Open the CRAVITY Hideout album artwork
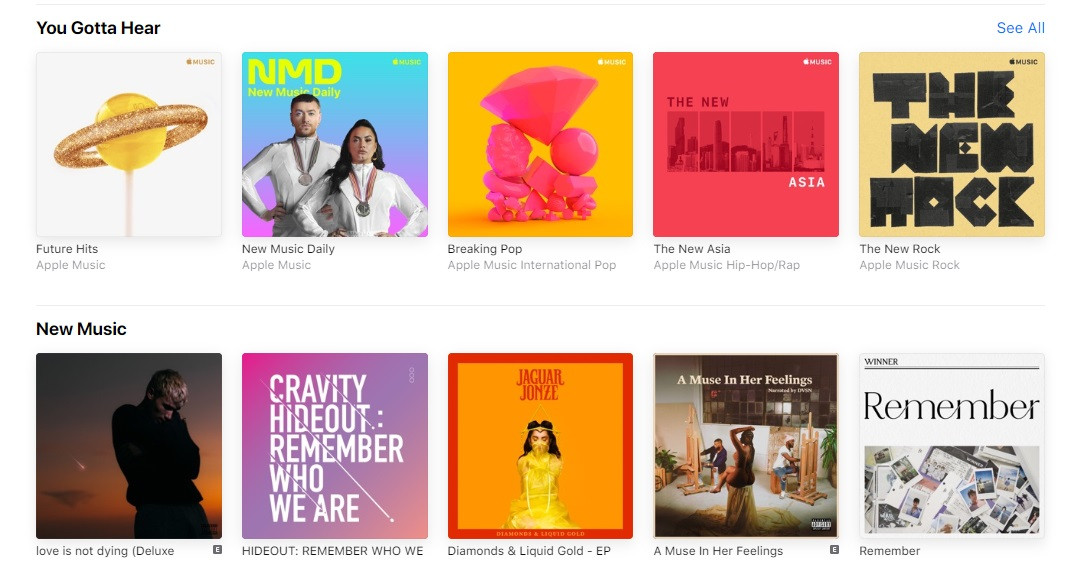The width and height of the screenshot is (1075, 562). point(335,445)
